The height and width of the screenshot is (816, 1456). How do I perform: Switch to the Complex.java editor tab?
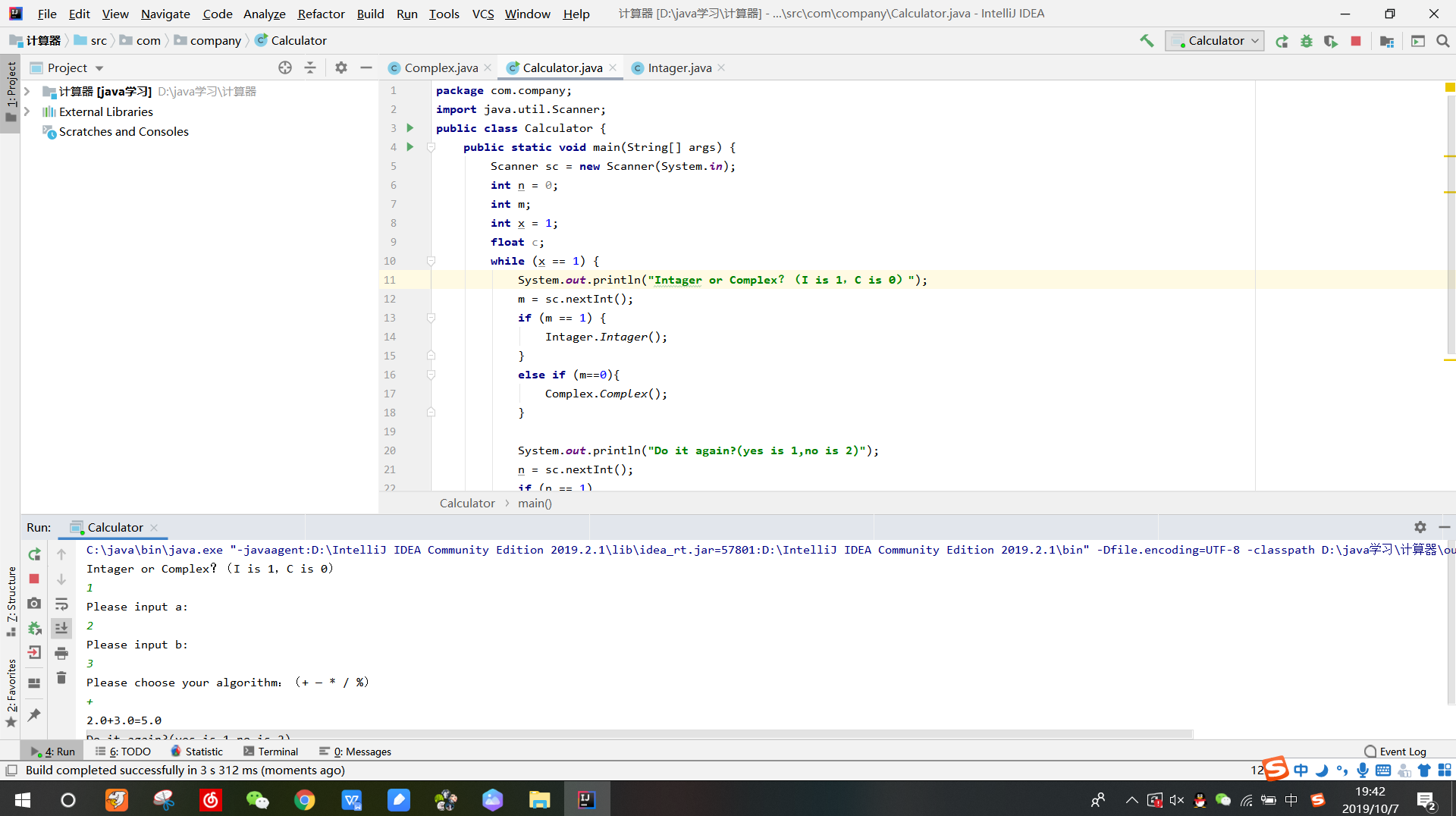coord(441,68)
